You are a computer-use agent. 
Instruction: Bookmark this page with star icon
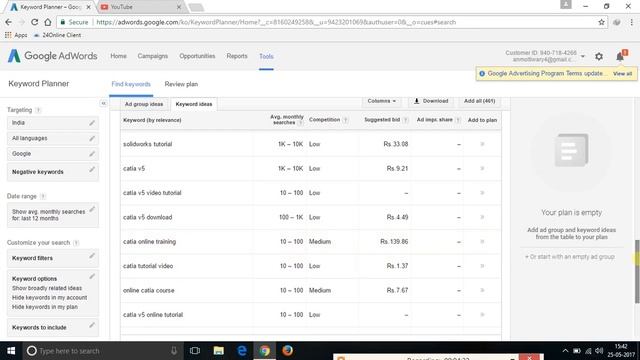point(601,22)
